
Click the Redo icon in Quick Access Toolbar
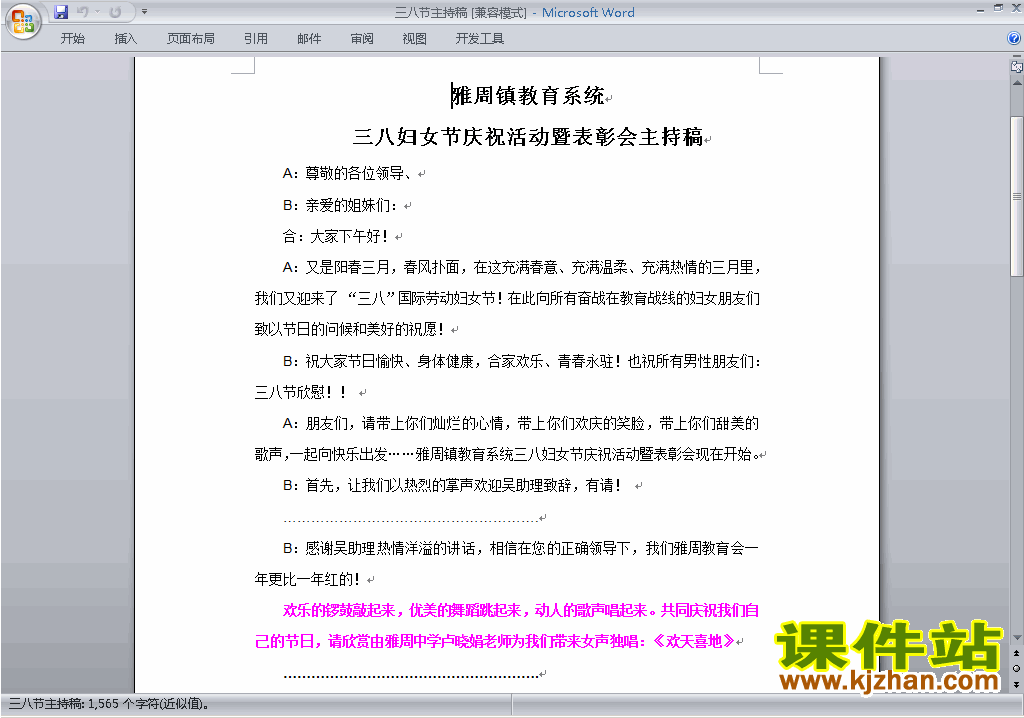pyautogui.click(x=116, y=12)
